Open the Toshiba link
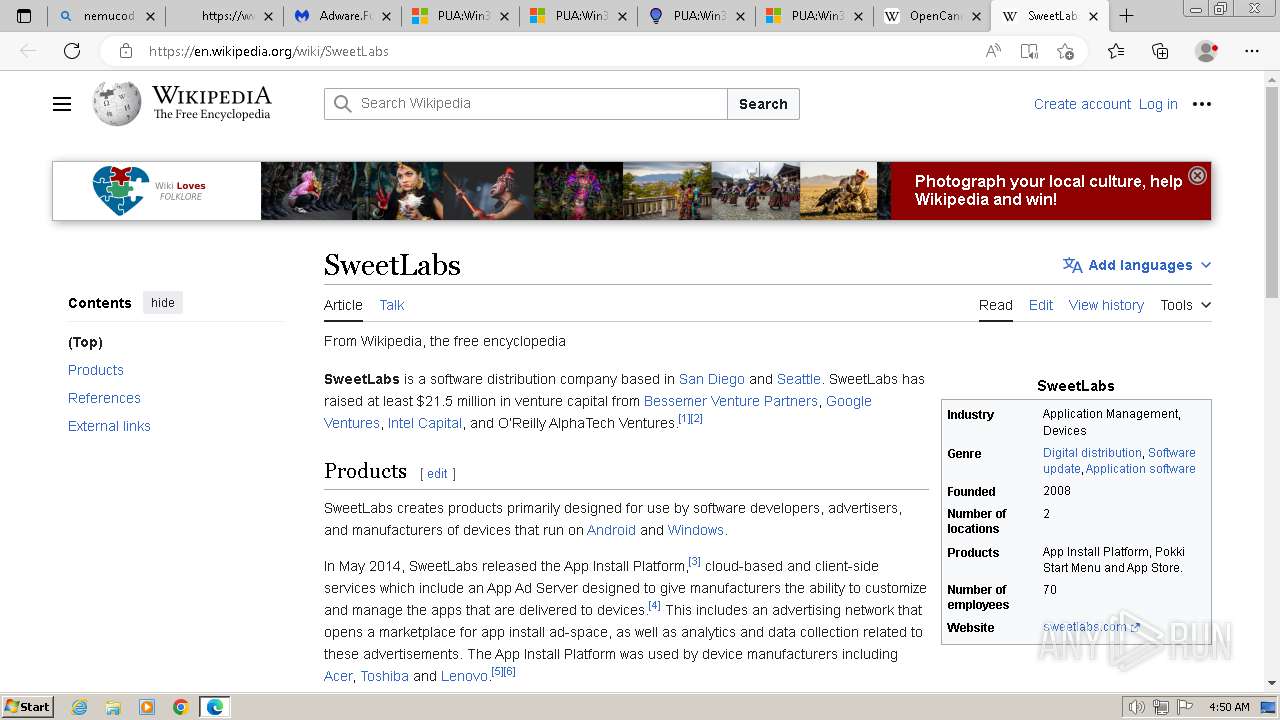 tap(385, 676)
